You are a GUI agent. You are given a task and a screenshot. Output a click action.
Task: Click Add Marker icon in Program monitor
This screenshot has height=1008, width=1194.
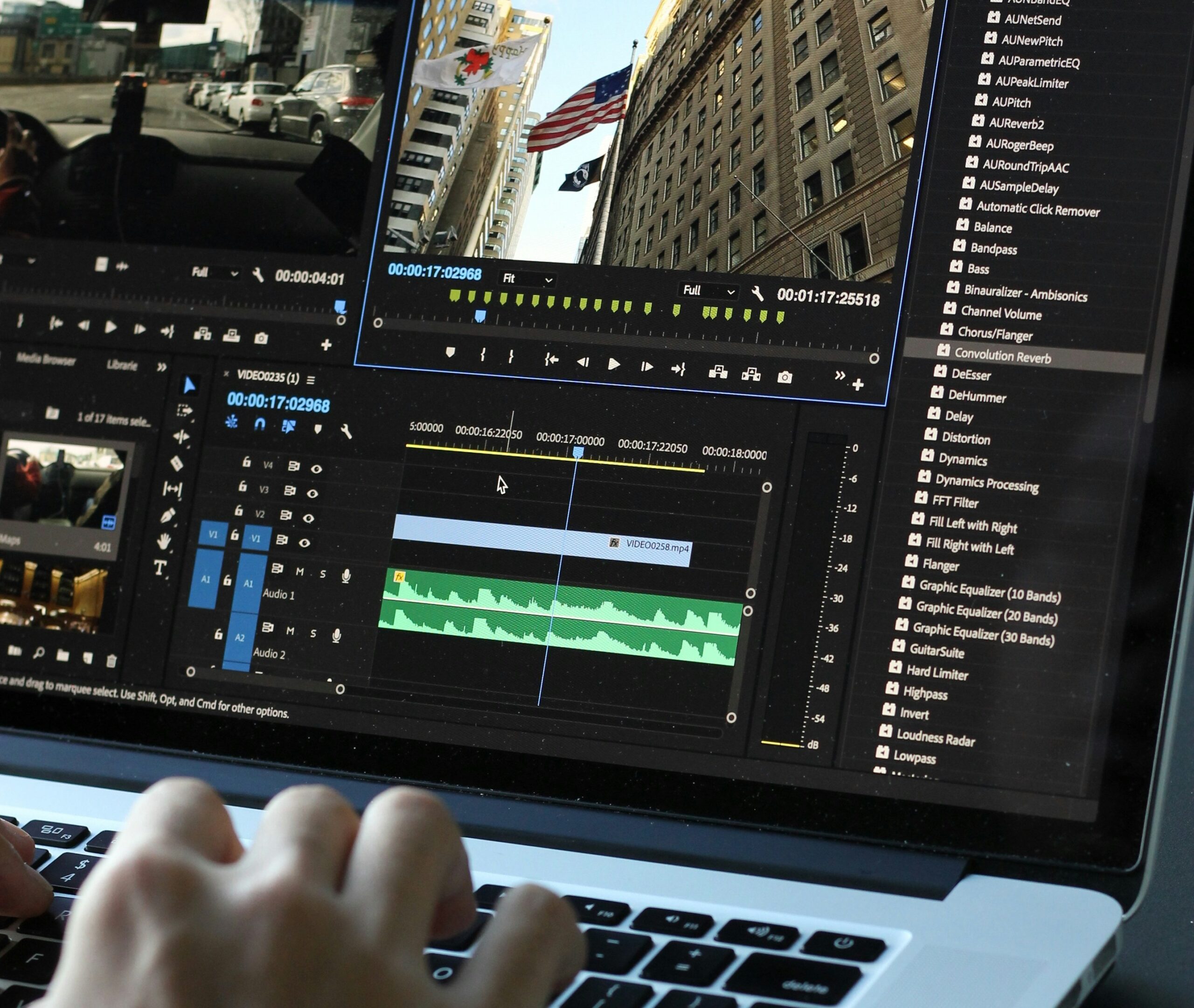[x=450, y=353]
